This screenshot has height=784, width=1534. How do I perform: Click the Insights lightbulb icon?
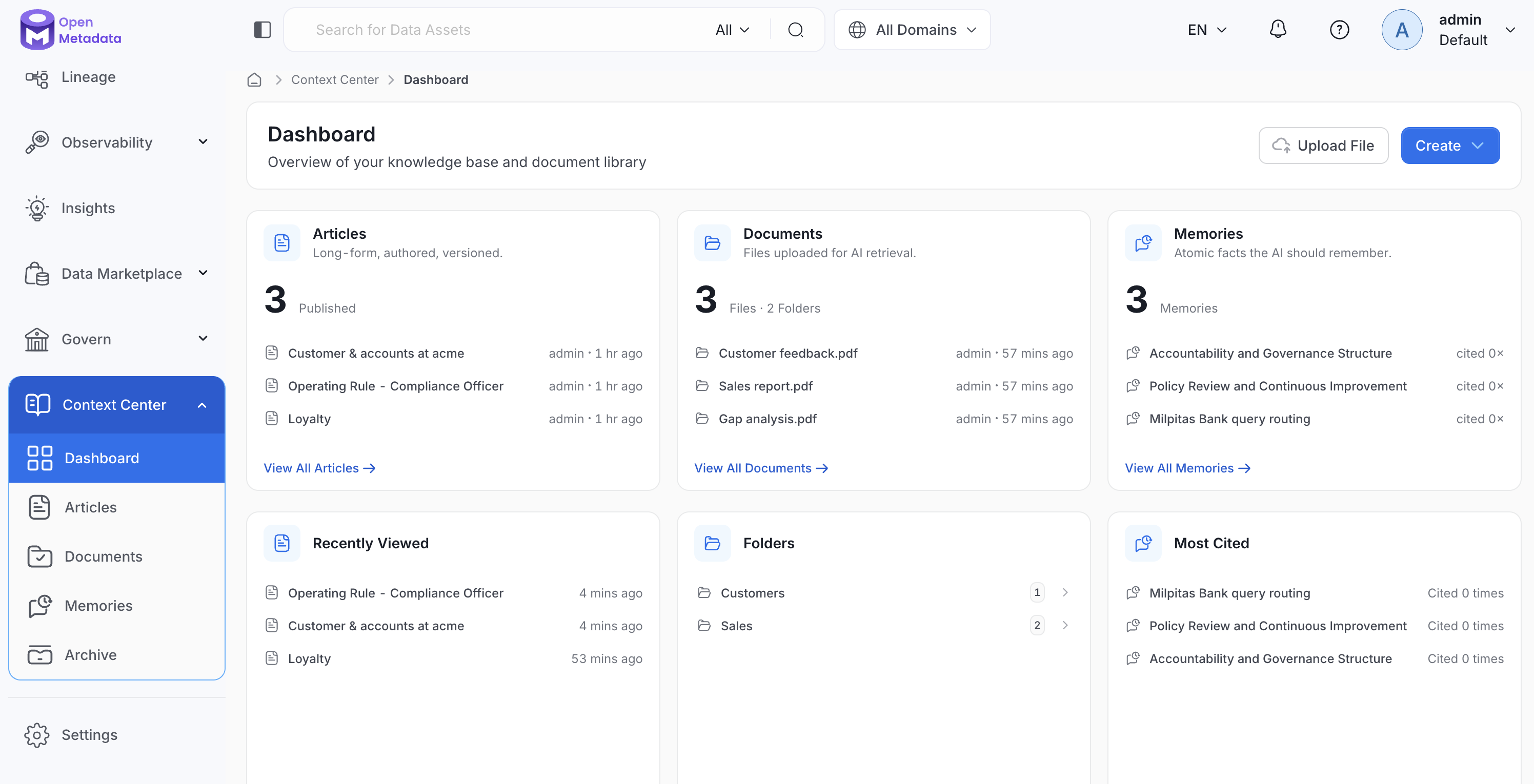[37, 209]
